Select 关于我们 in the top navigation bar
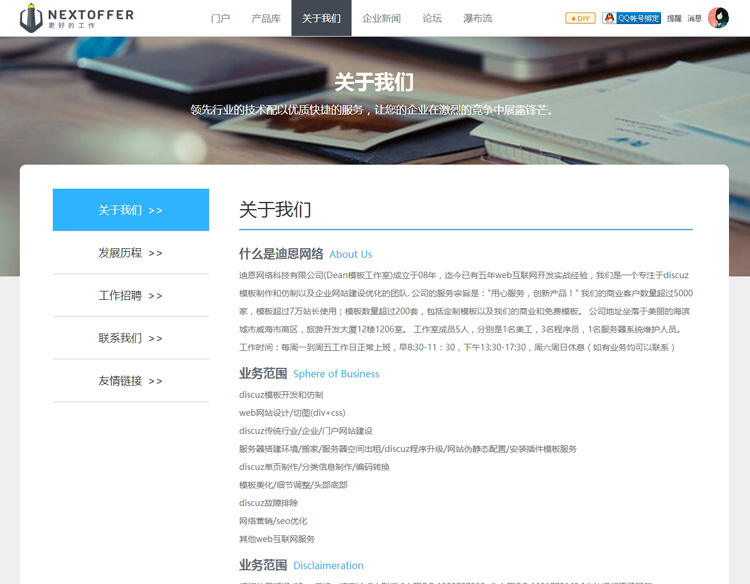The image size is (750, 584). pos(321,18)
